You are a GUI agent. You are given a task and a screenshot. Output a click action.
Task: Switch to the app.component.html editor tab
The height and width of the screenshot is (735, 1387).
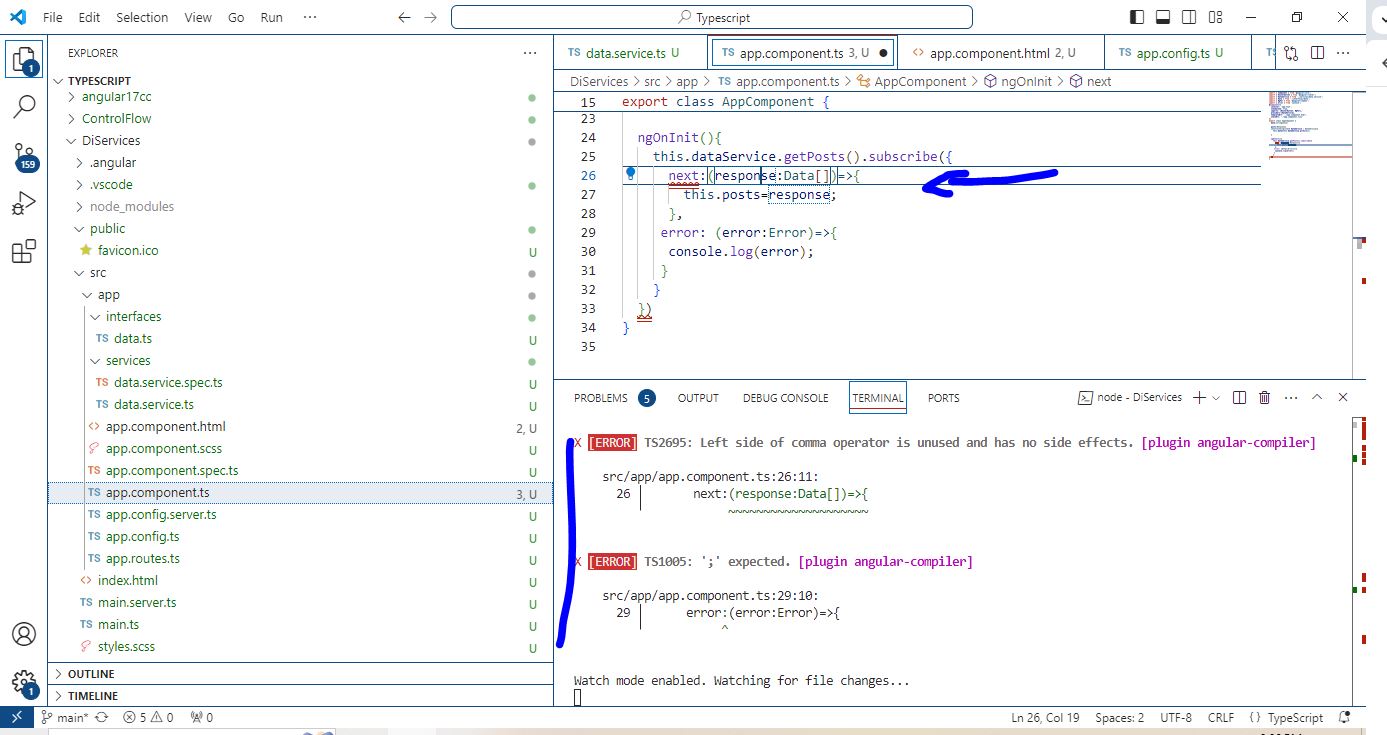tap(1002, 53)
